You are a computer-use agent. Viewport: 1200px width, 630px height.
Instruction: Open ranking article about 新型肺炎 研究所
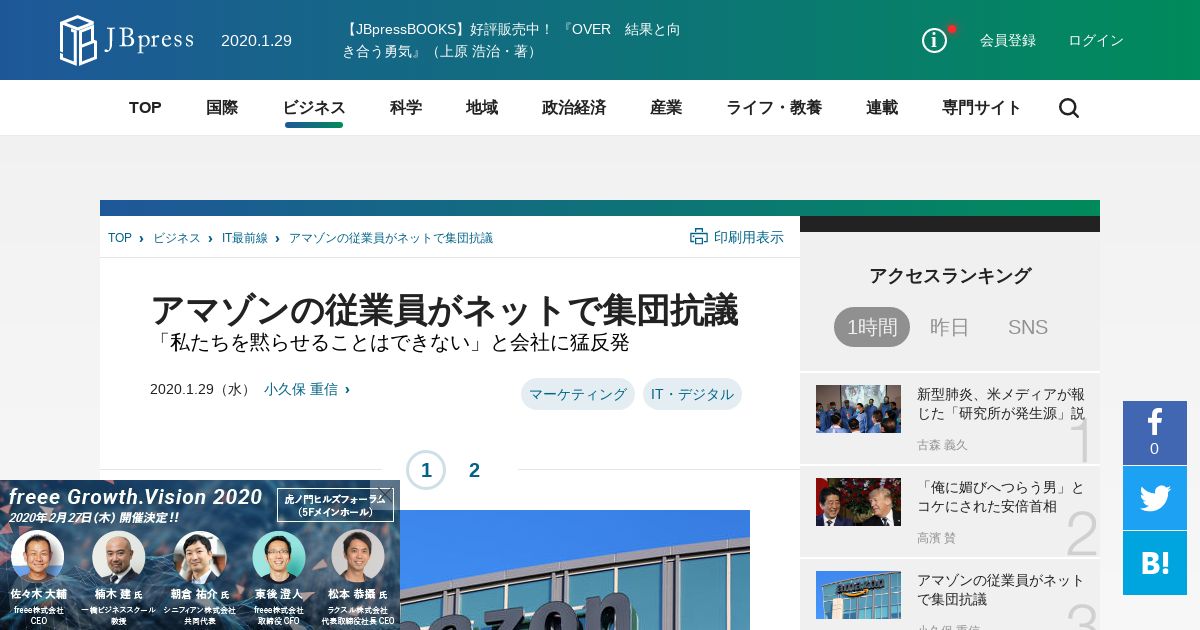(x=1001, y=404)
